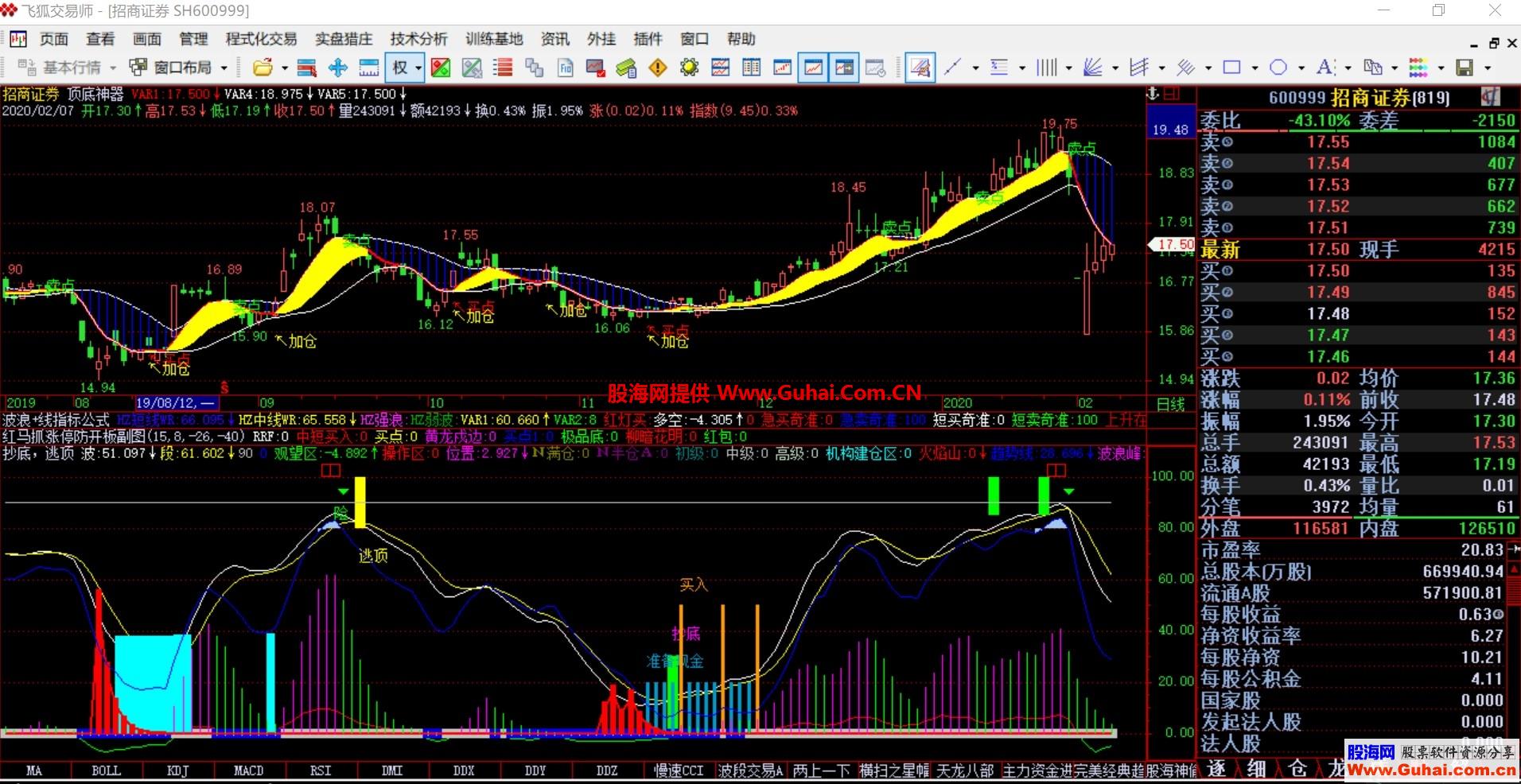Switch to the MACD indicator tab
This screenshot has width=1521, height=784.
(x=248, y=770)
